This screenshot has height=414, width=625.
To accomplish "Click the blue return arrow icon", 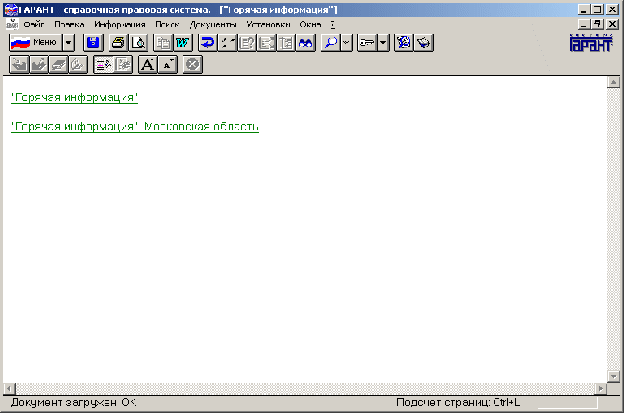I will pyautogui.click(x=208, y=42).
